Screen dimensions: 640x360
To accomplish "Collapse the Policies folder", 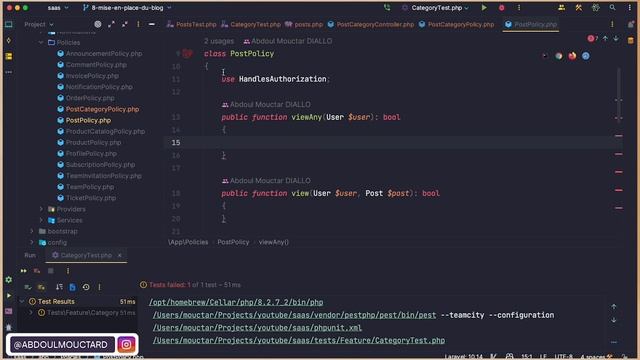I will [41, 42].
